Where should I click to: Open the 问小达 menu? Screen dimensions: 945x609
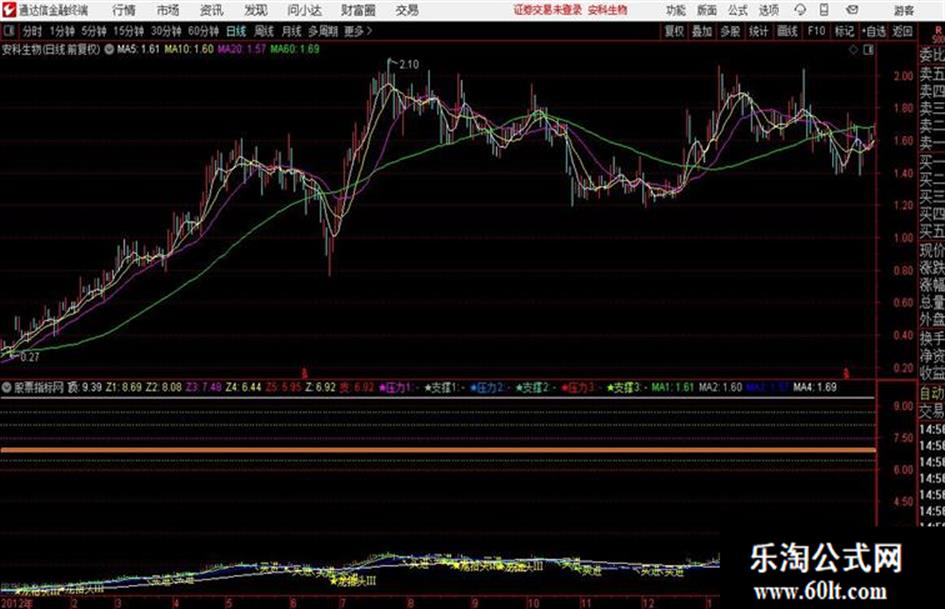pyautogui.click(x=304, y=10)
